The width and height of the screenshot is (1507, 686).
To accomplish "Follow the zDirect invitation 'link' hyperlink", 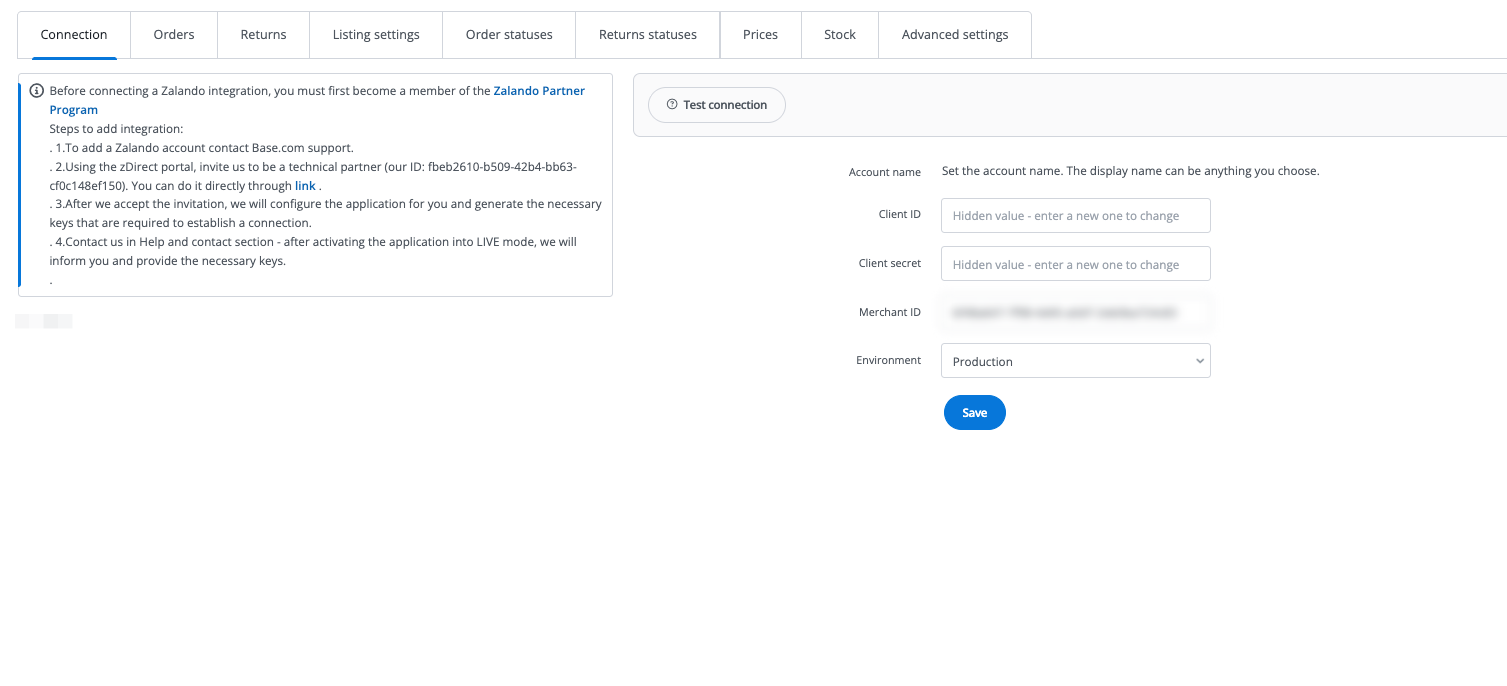I will pyautogui.click(x=305, y=186).
